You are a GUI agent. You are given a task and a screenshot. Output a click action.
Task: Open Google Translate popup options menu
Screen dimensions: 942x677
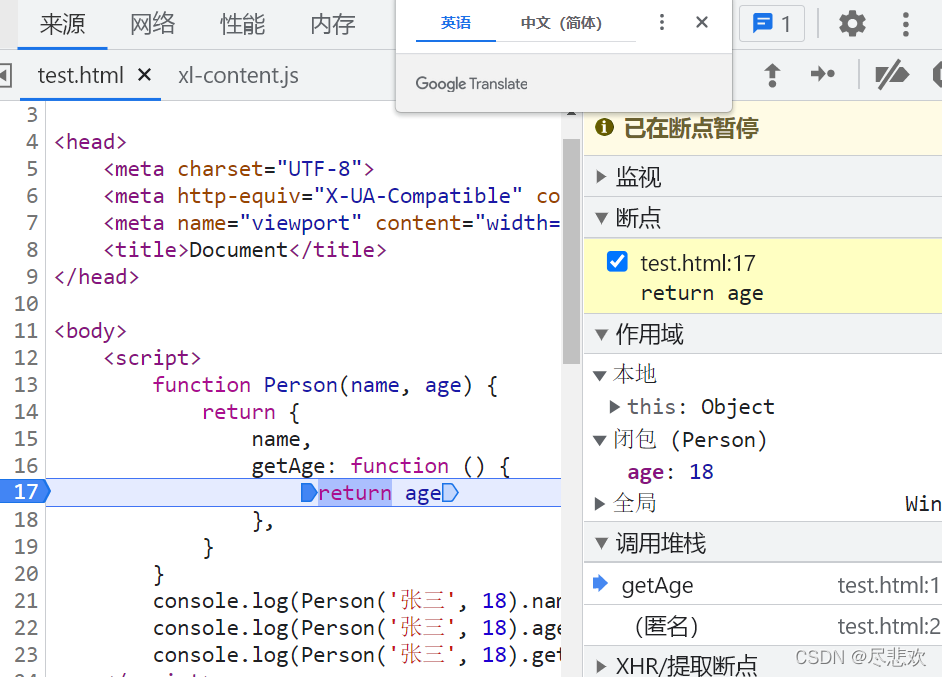[661, 23]
